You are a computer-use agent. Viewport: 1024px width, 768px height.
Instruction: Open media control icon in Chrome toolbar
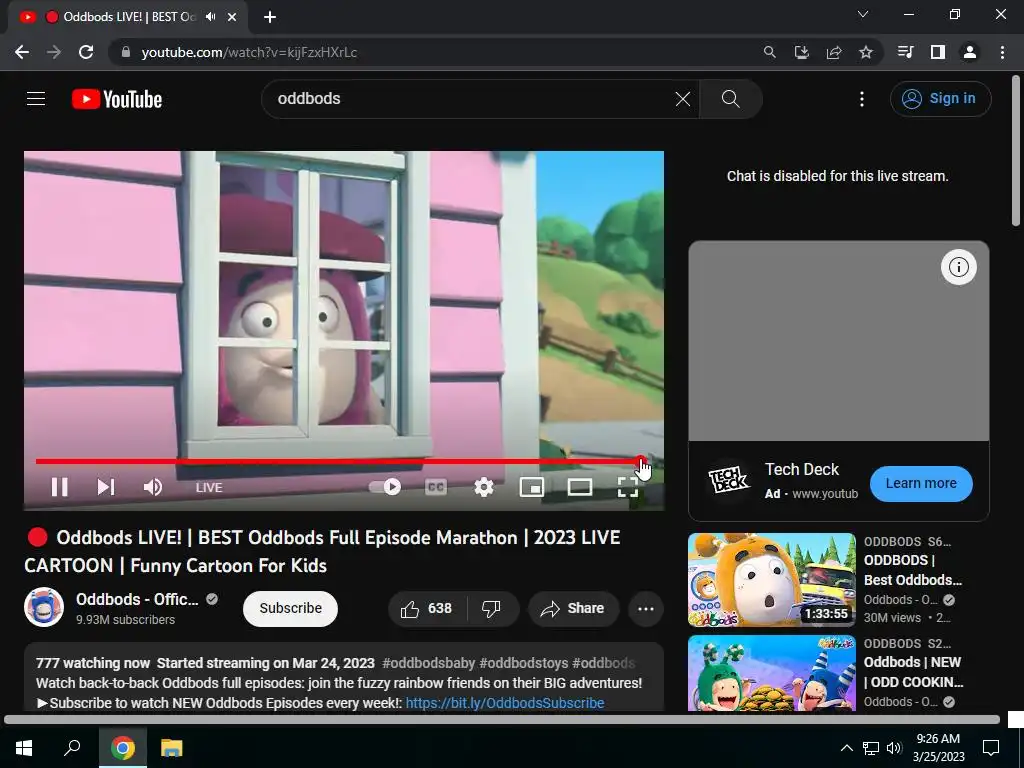click(906, 52)
